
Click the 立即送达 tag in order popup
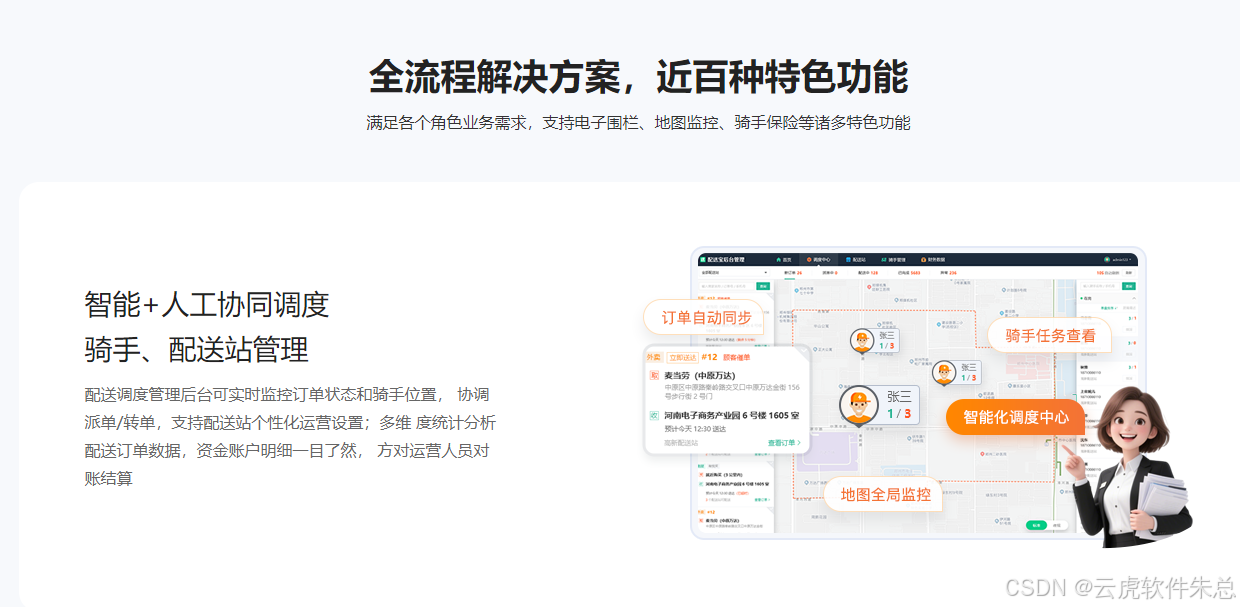pos(682,357)
